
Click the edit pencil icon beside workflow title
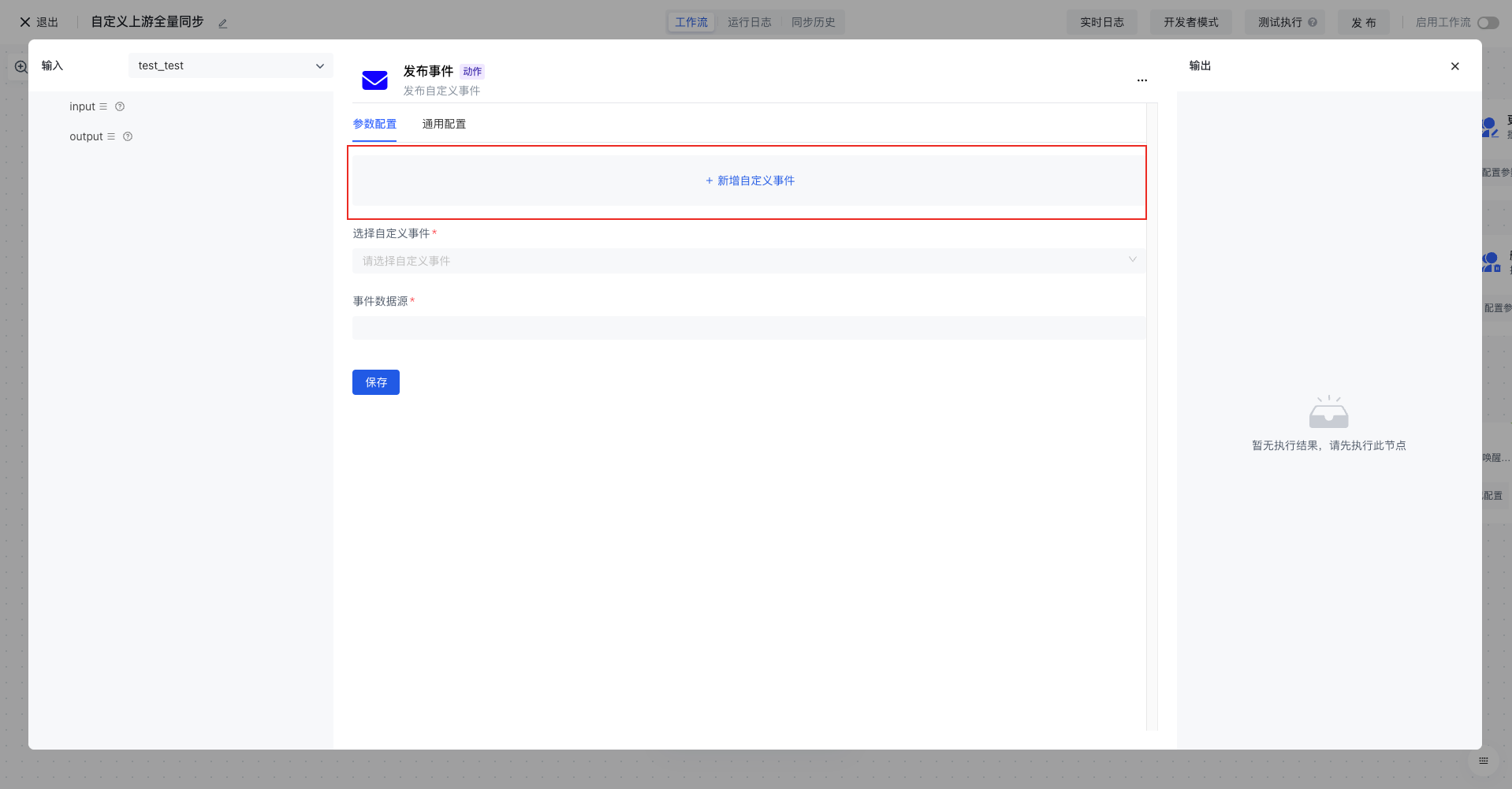(x=223, y=24)
